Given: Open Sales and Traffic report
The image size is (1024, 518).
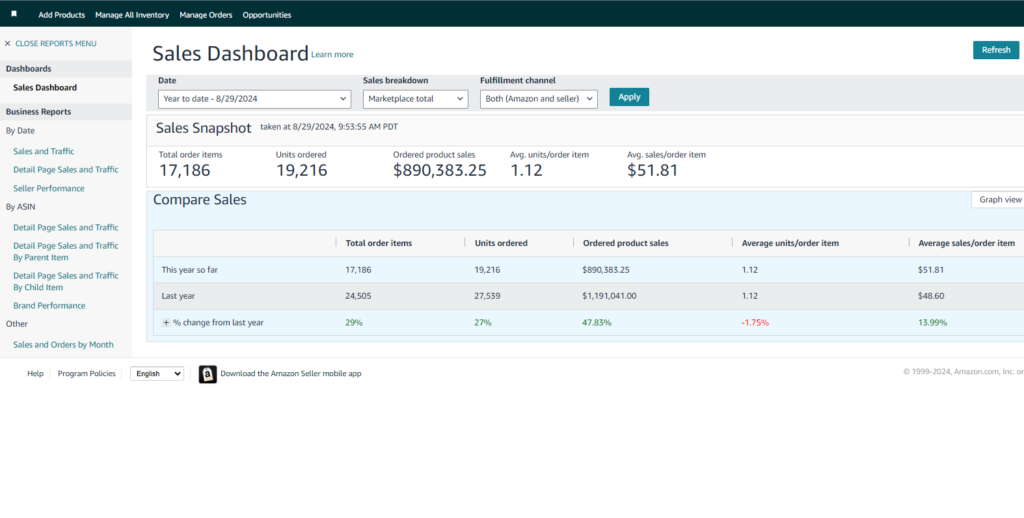Looking at the screenshot, I should (x=44, y=151).
